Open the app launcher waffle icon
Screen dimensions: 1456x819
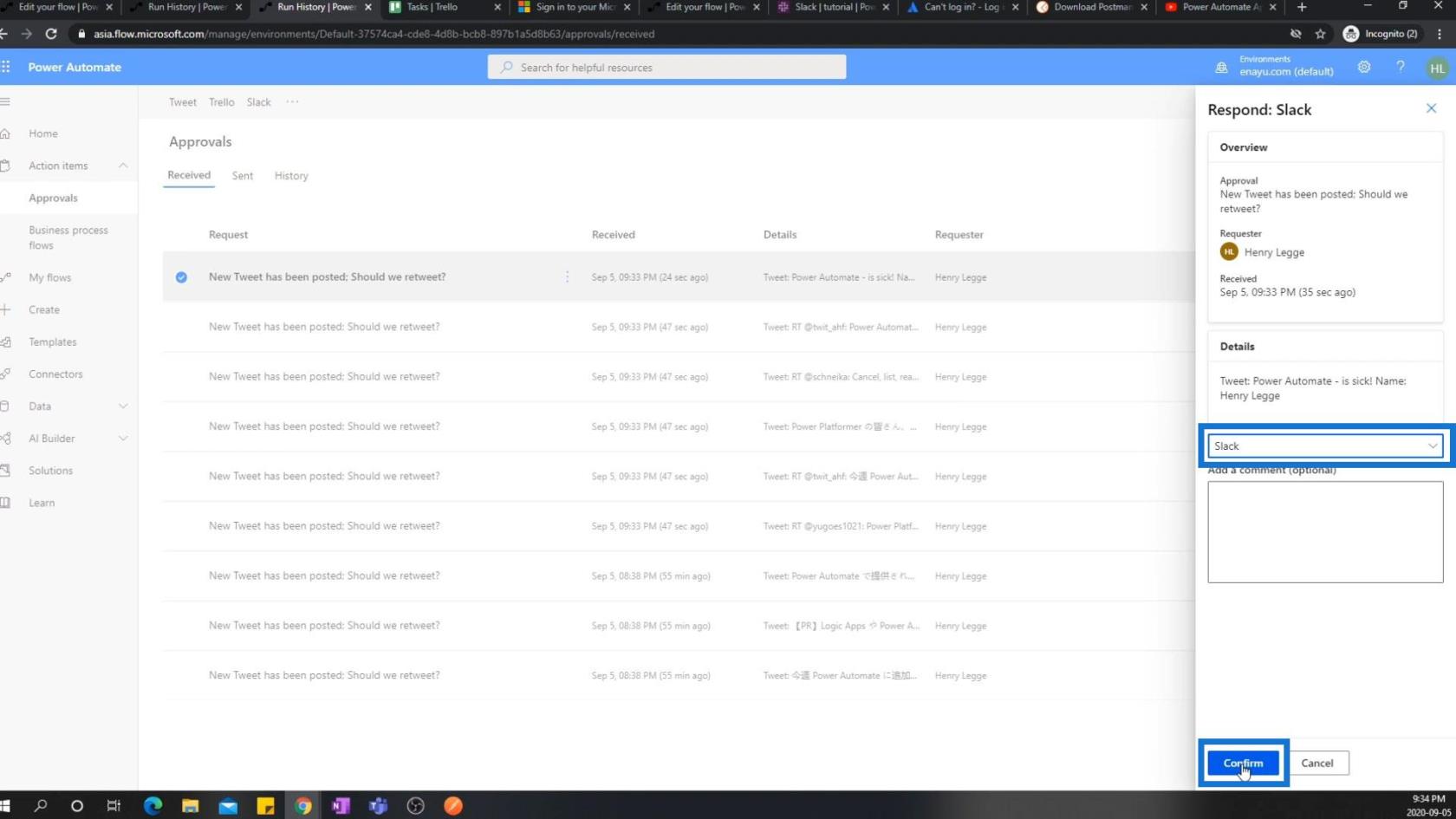(6, 67)
